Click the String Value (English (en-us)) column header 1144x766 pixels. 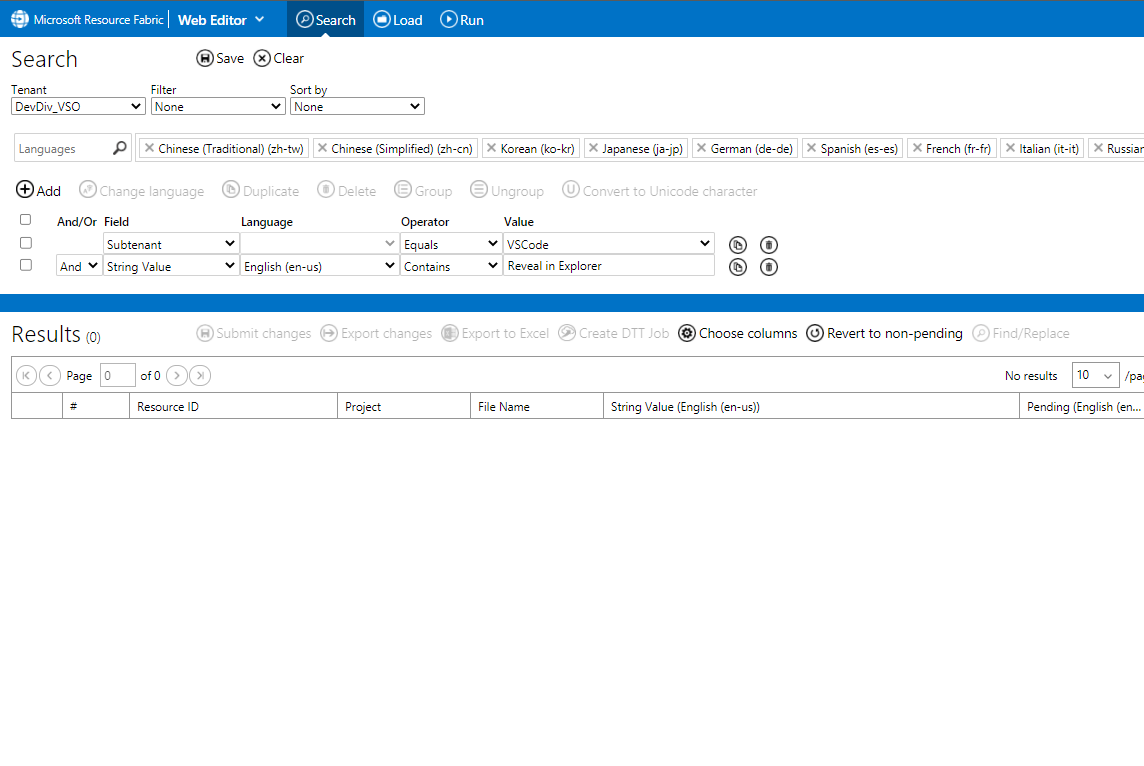[x=811, y=406]
